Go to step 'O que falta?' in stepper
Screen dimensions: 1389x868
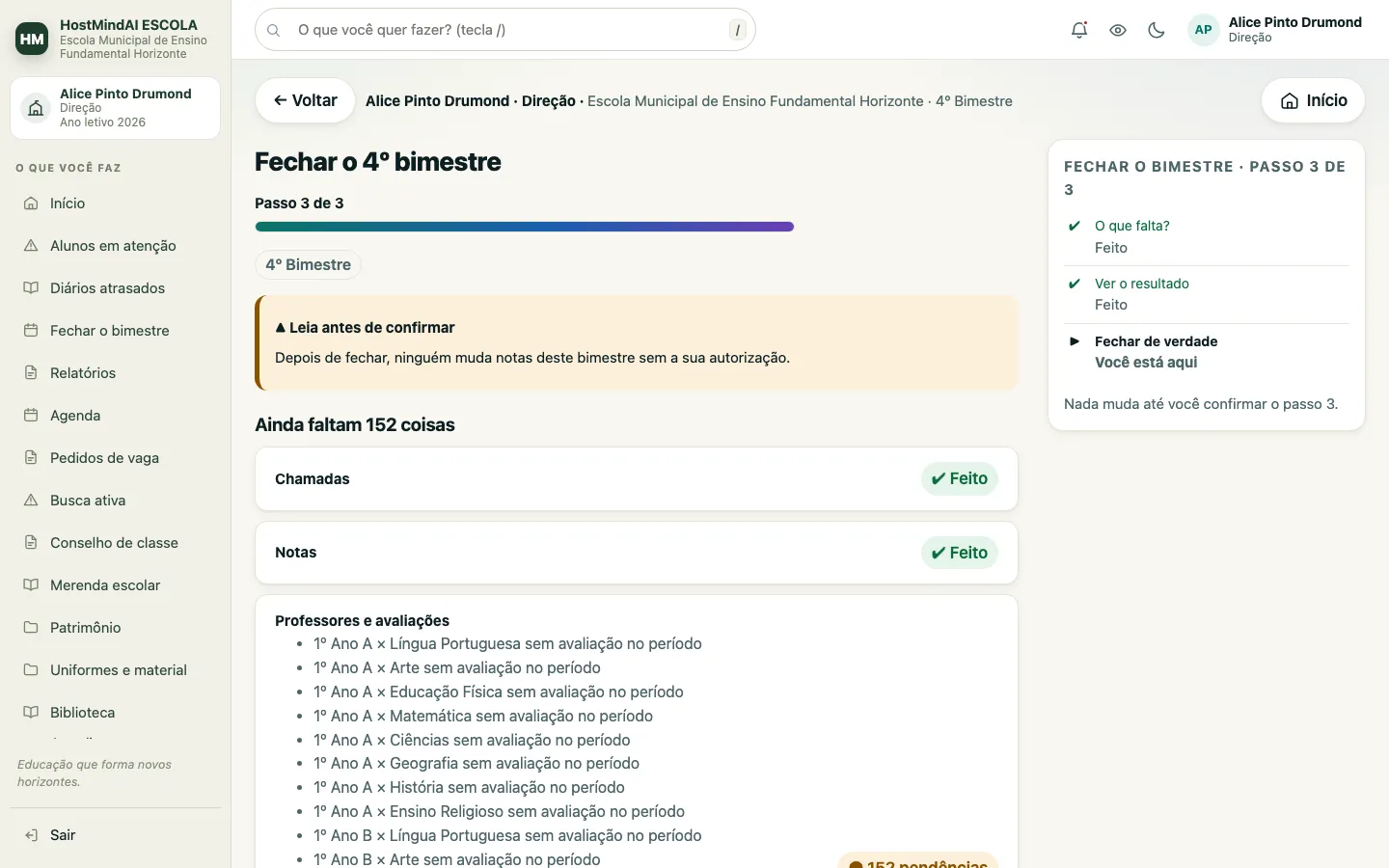tap(1207, 236)
